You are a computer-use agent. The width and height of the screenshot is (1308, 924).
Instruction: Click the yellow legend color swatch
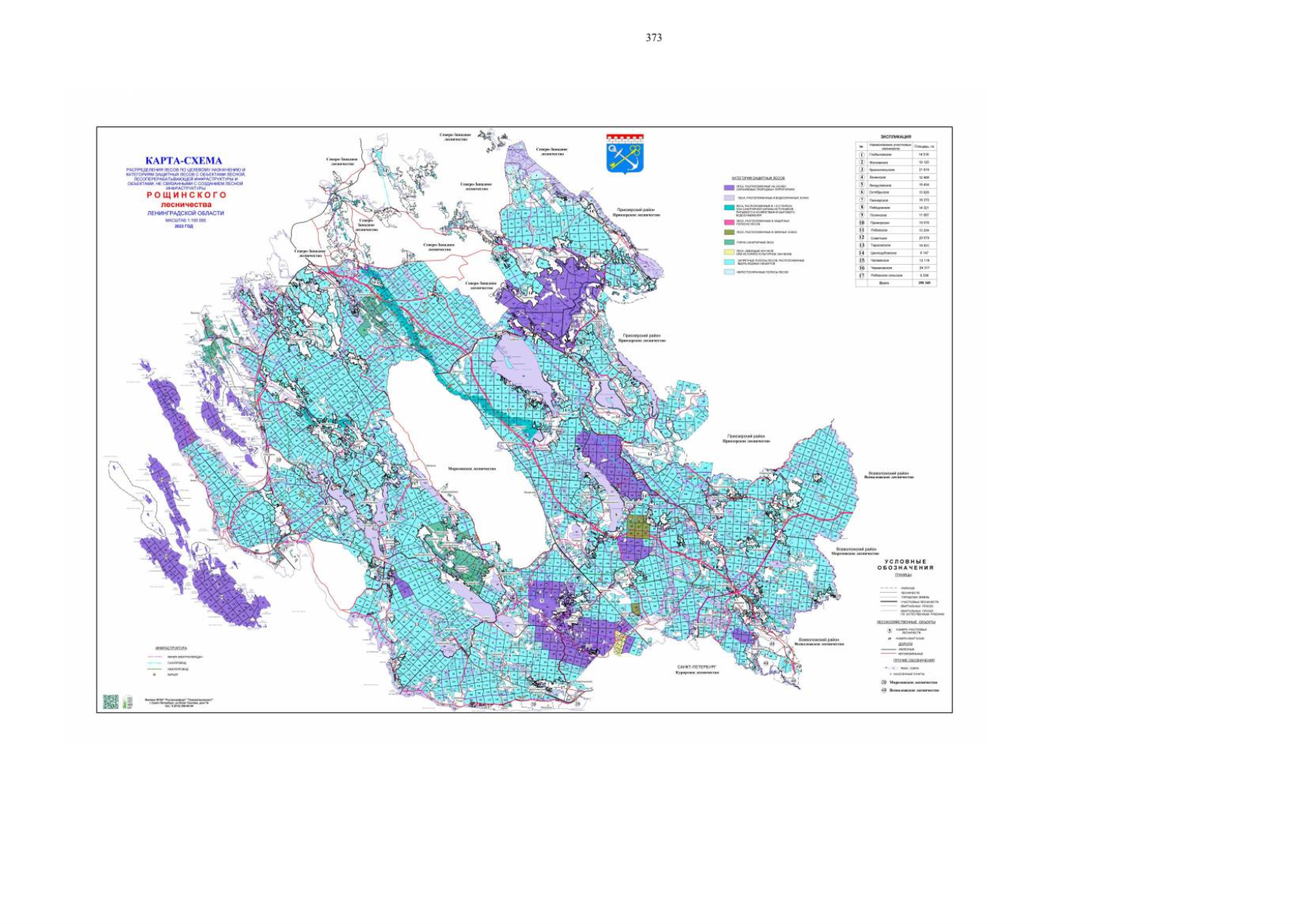729,252
